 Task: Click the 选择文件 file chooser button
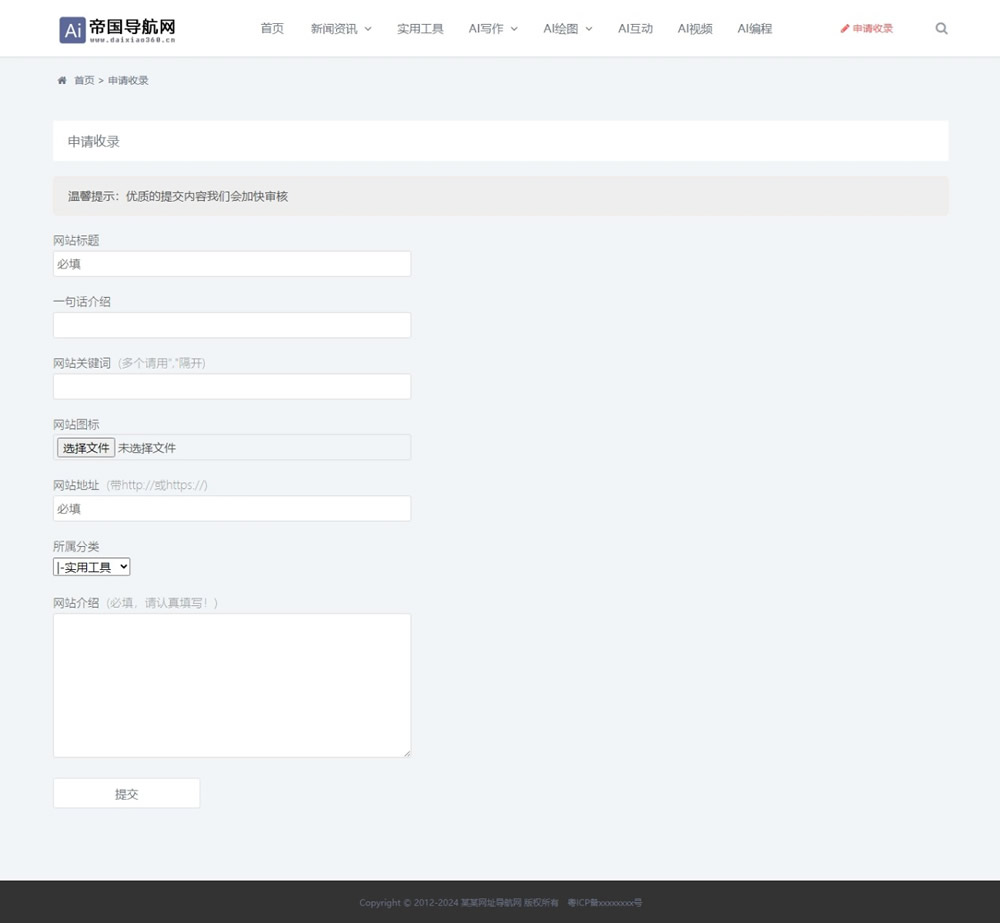pyautogui.click(x=86, y=448)
